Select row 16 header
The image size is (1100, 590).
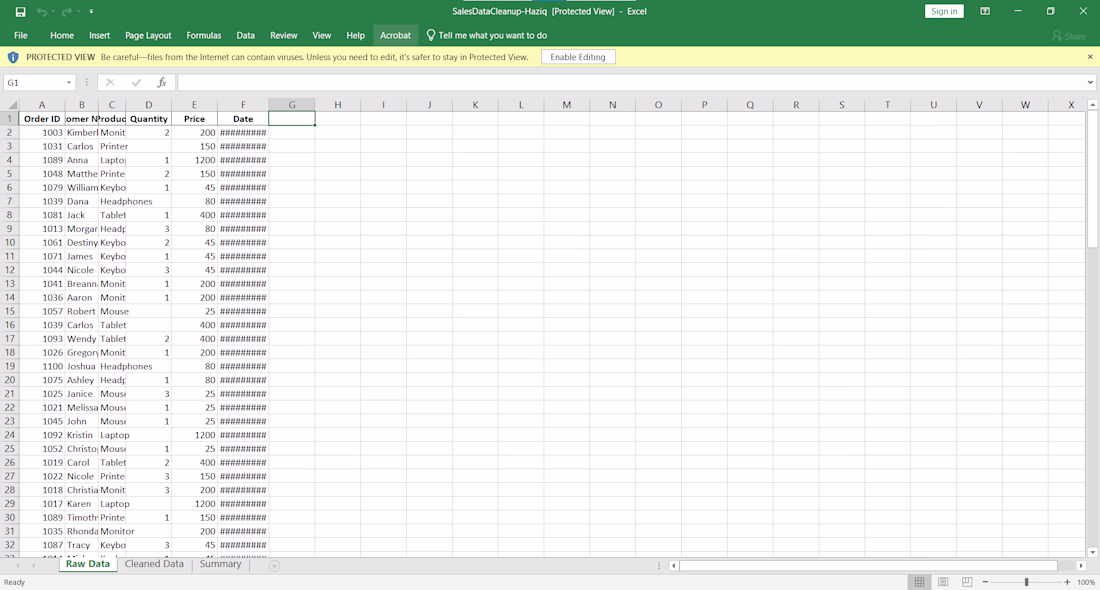(10, 325)
